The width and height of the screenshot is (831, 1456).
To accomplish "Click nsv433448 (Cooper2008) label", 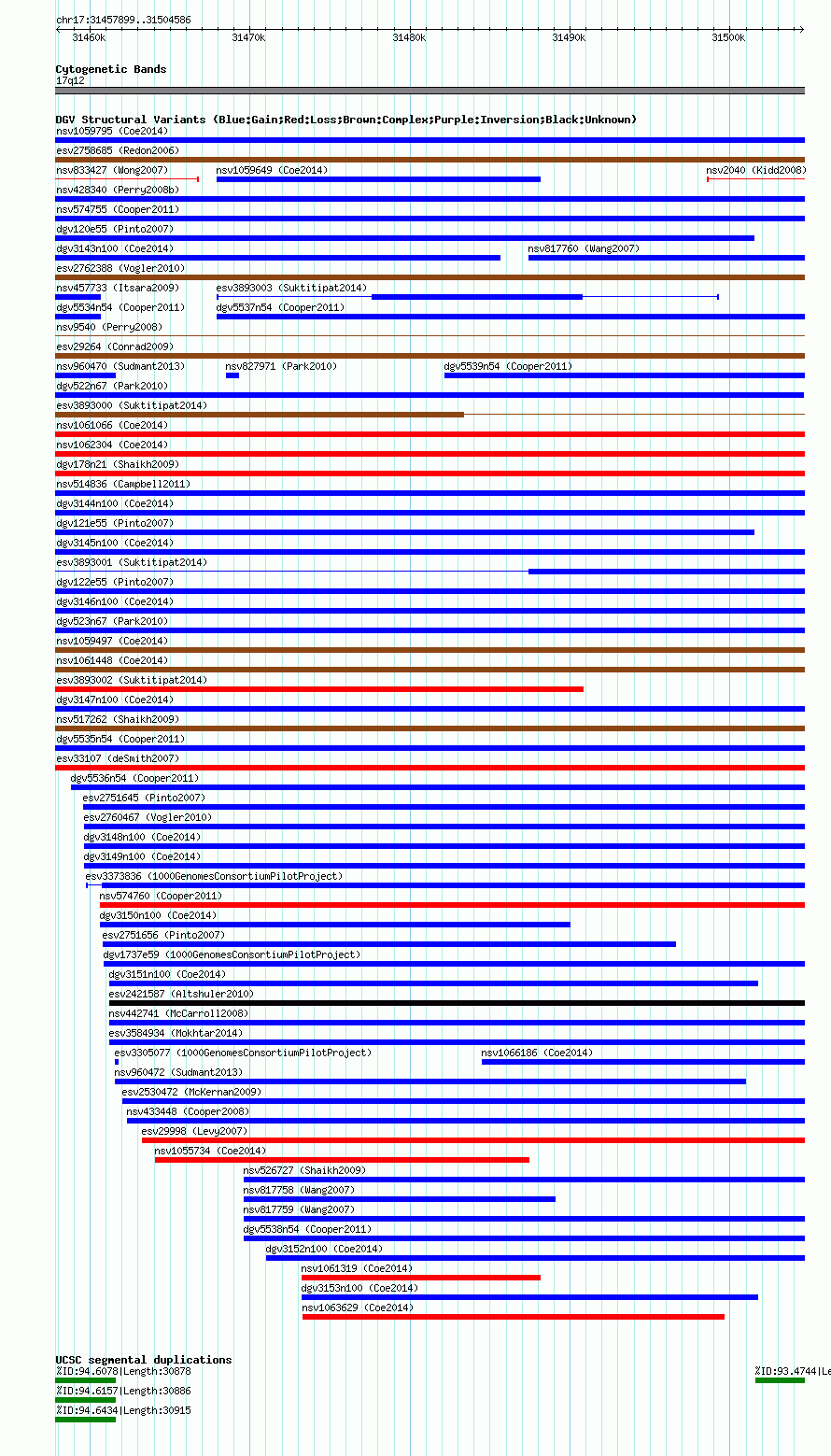I will pos(189,1111).
